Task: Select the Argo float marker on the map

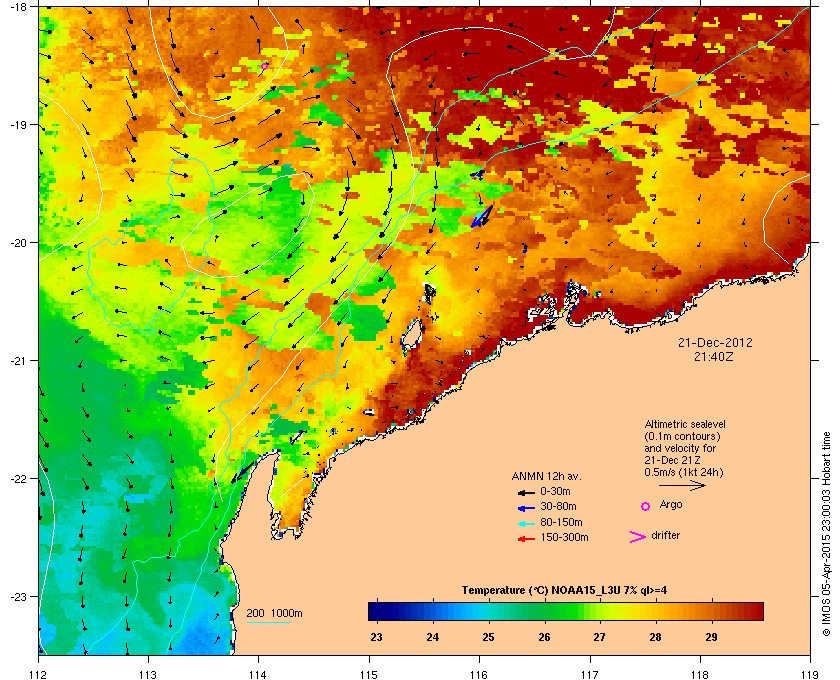Action: [x=264, y=66]
